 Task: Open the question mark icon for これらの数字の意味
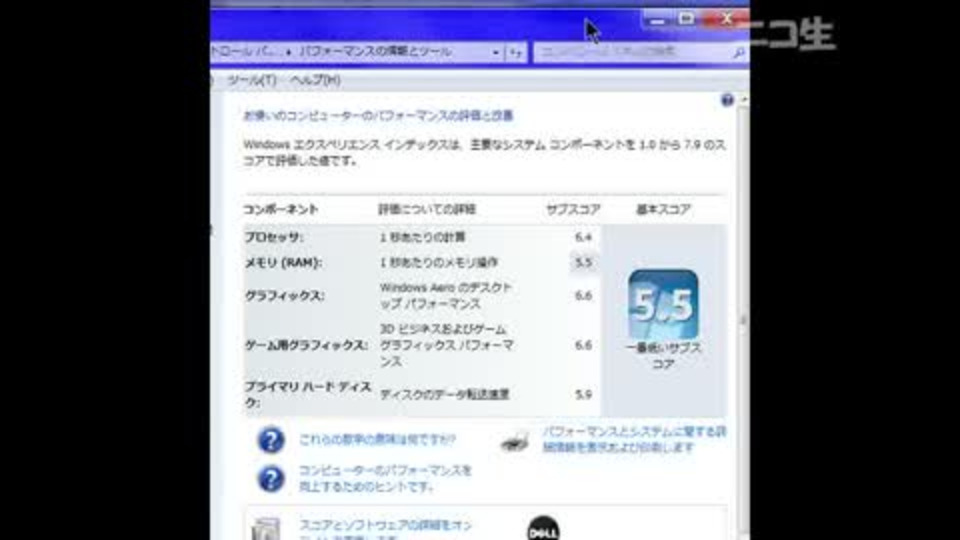[270, 440]
